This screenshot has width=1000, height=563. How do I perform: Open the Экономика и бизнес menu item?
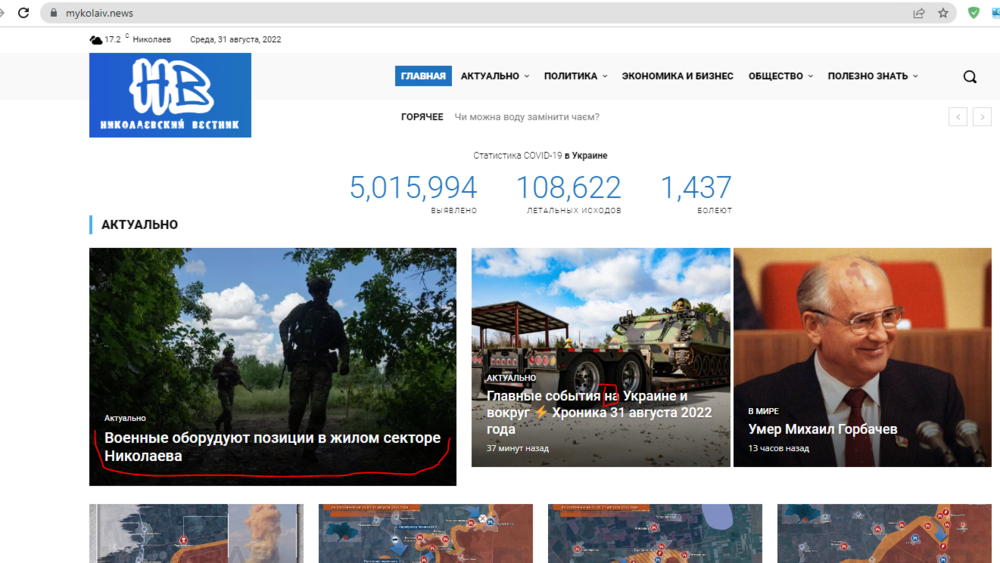(x=677, y=76)
